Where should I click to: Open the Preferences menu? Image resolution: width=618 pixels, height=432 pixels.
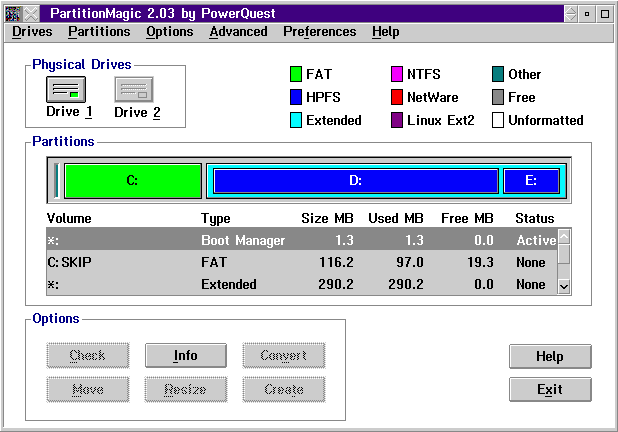320,32
